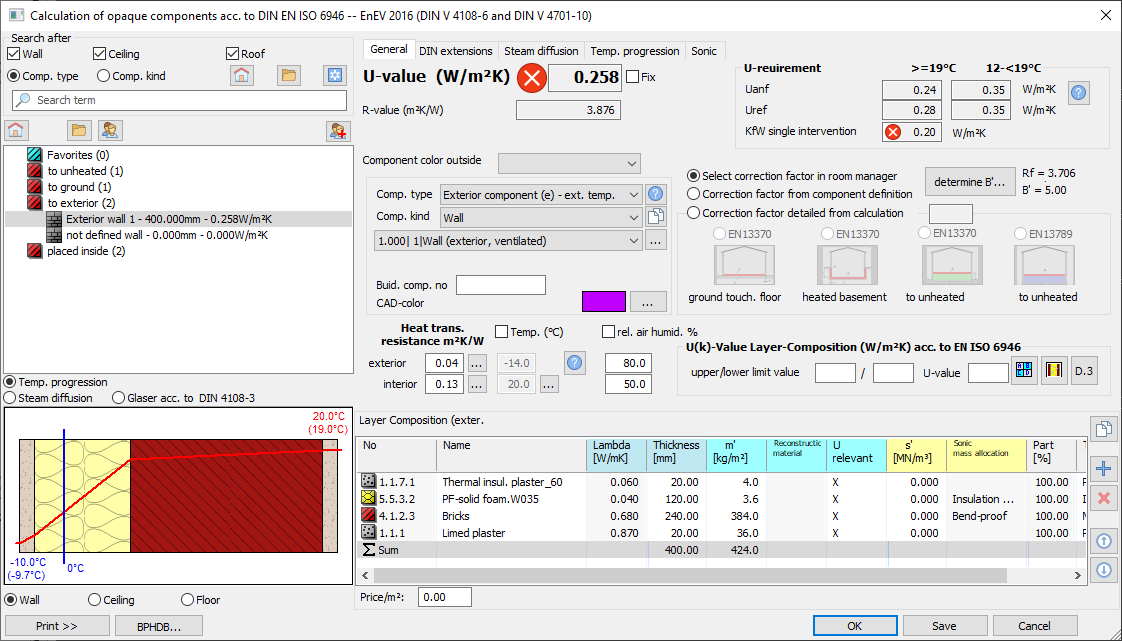Switch to the Steam diffusion tab
This screenshot has width=1122, height=641.
(541, 51)
